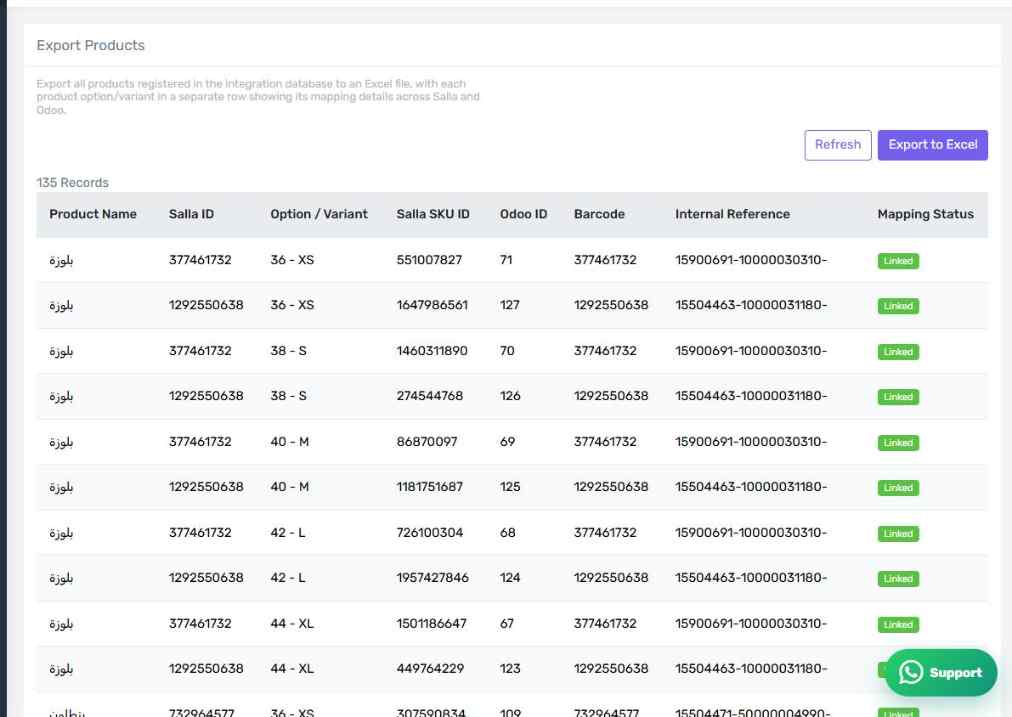Click the Odoo ID column header

click(x=523, y=214)
